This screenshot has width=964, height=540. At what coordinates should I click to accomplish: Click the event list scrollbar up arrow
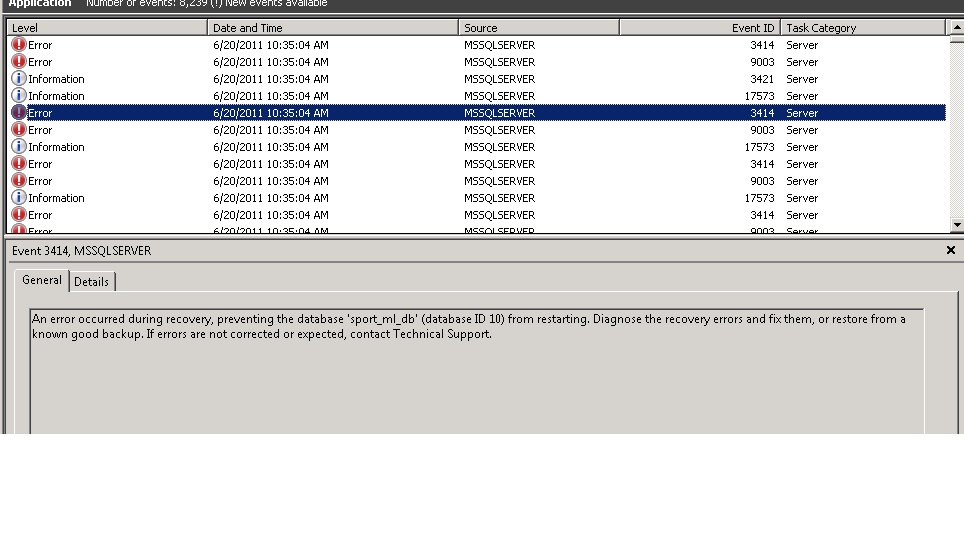click(957, 28)
